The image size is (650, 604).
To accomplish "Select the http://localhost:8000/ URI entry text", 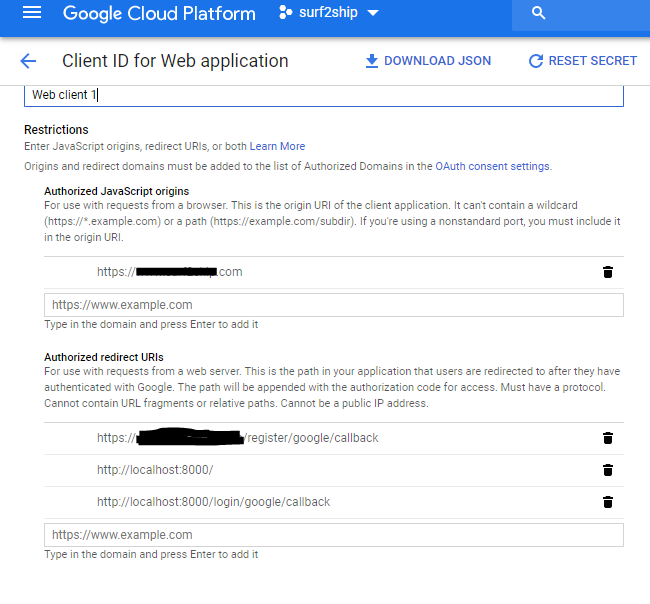I will [155, 470].
